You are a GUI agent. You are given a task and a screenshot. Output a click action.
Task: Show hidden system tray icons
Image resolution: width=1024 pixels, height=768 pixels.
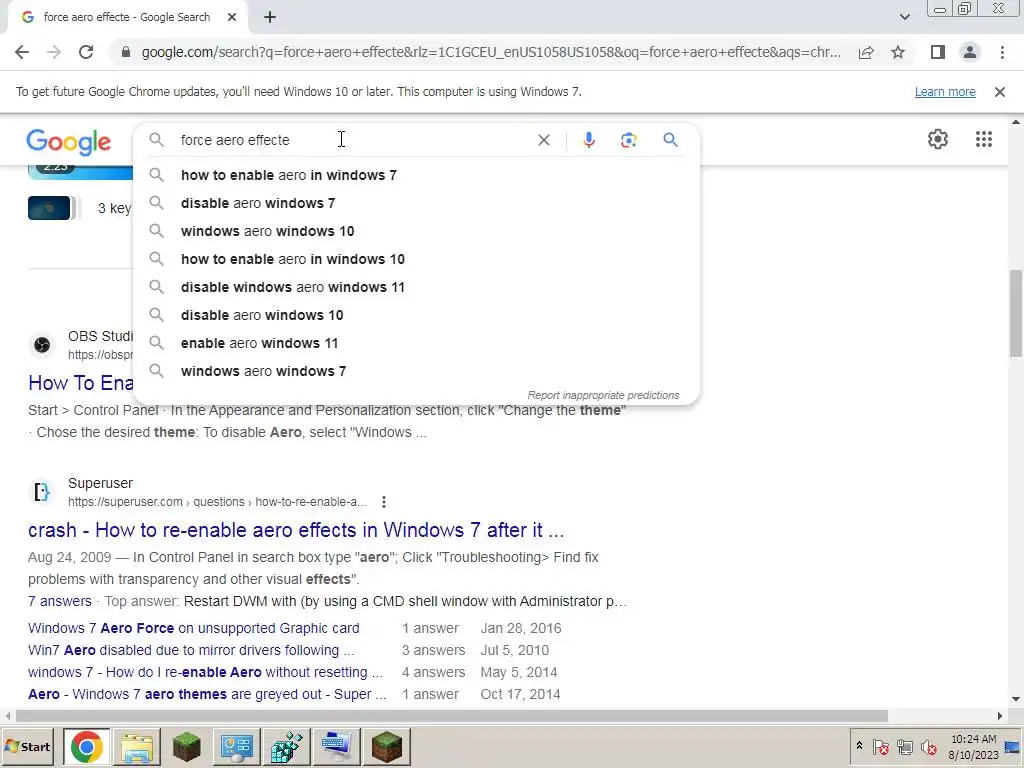pos(859,746)
